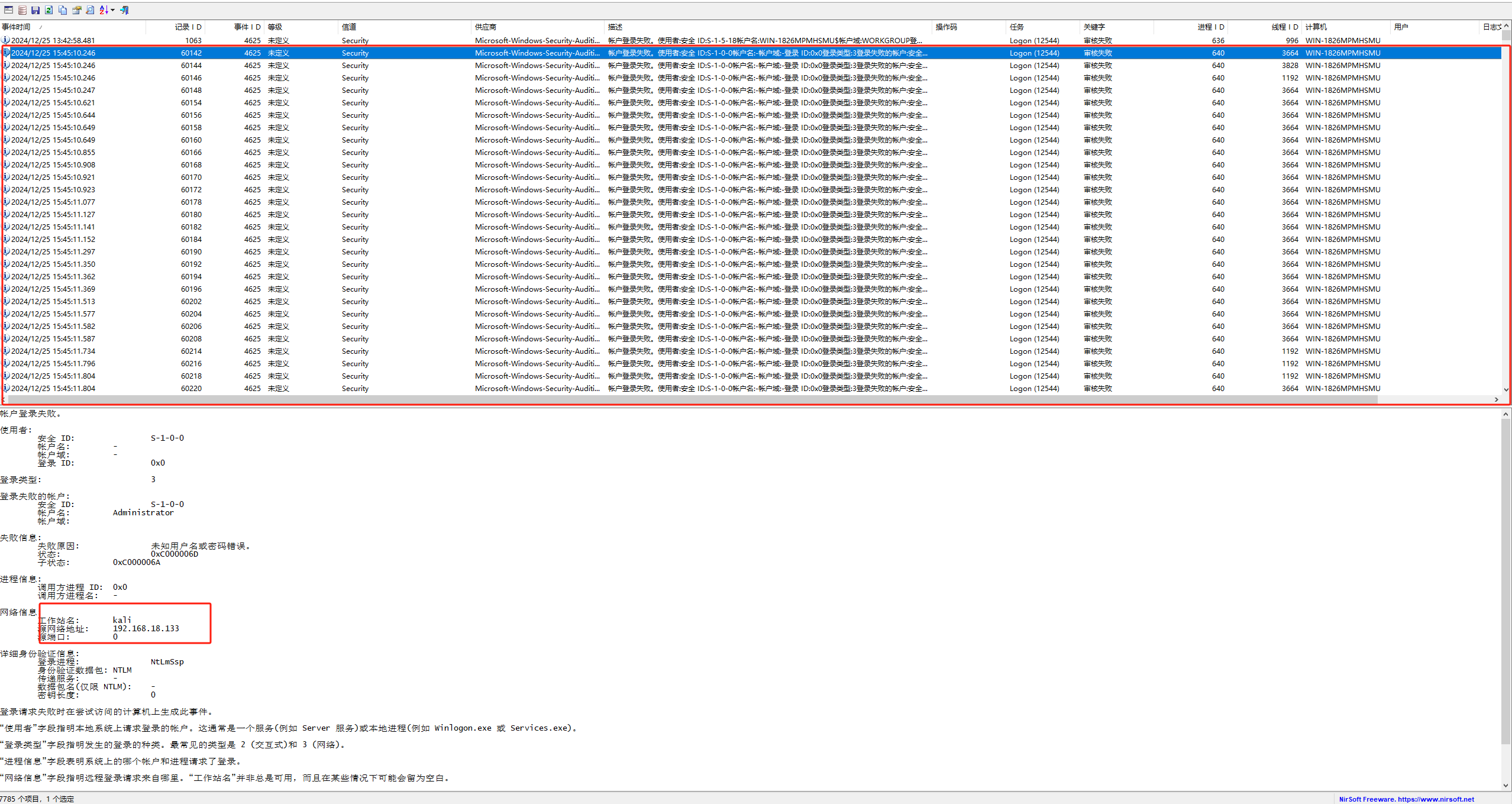Click the Find (magnifier) toolbar icon

click(90, 10)
